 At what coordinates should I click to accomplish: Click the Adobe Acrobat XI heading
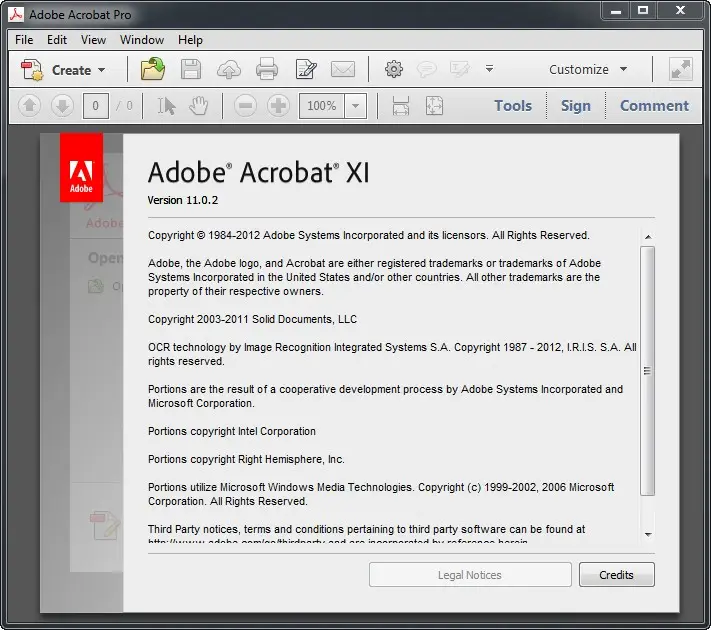click(x=258, y=172)
